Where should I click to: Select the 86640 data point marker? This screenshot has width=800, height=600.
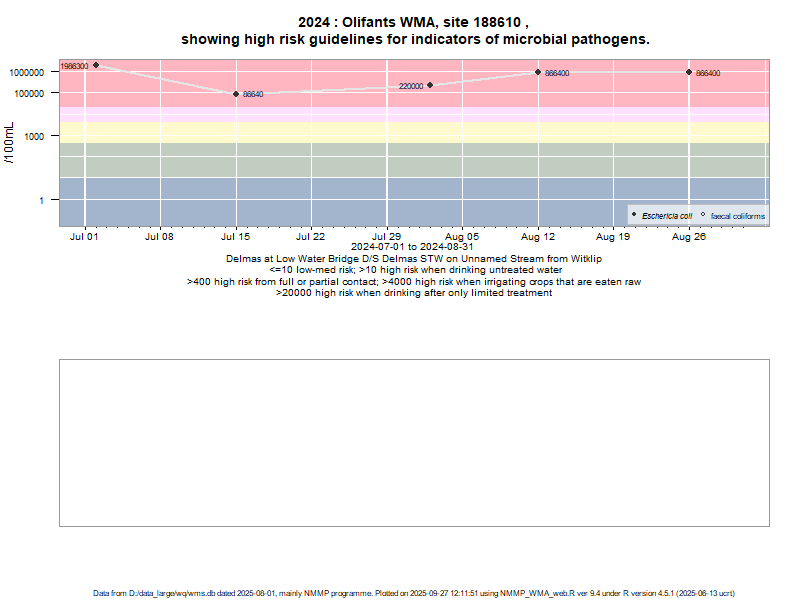(x=236, y=94)
